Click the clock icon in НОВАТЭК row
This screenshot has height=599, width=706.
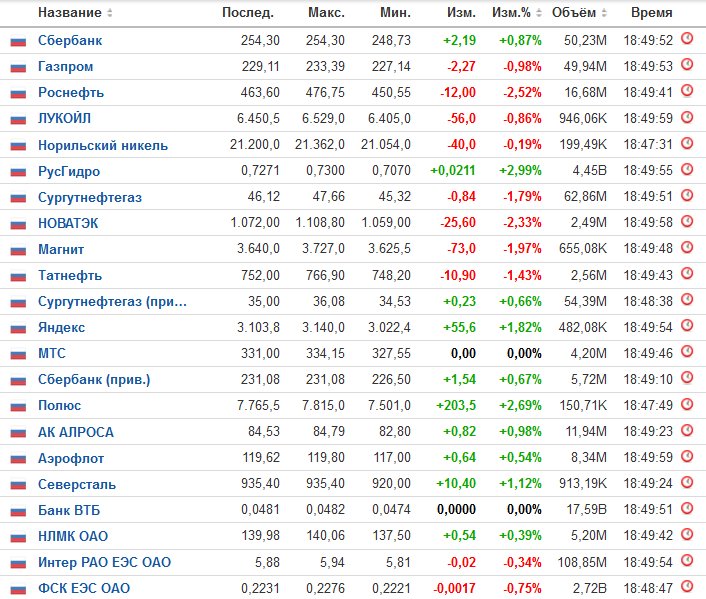[687, 221]
